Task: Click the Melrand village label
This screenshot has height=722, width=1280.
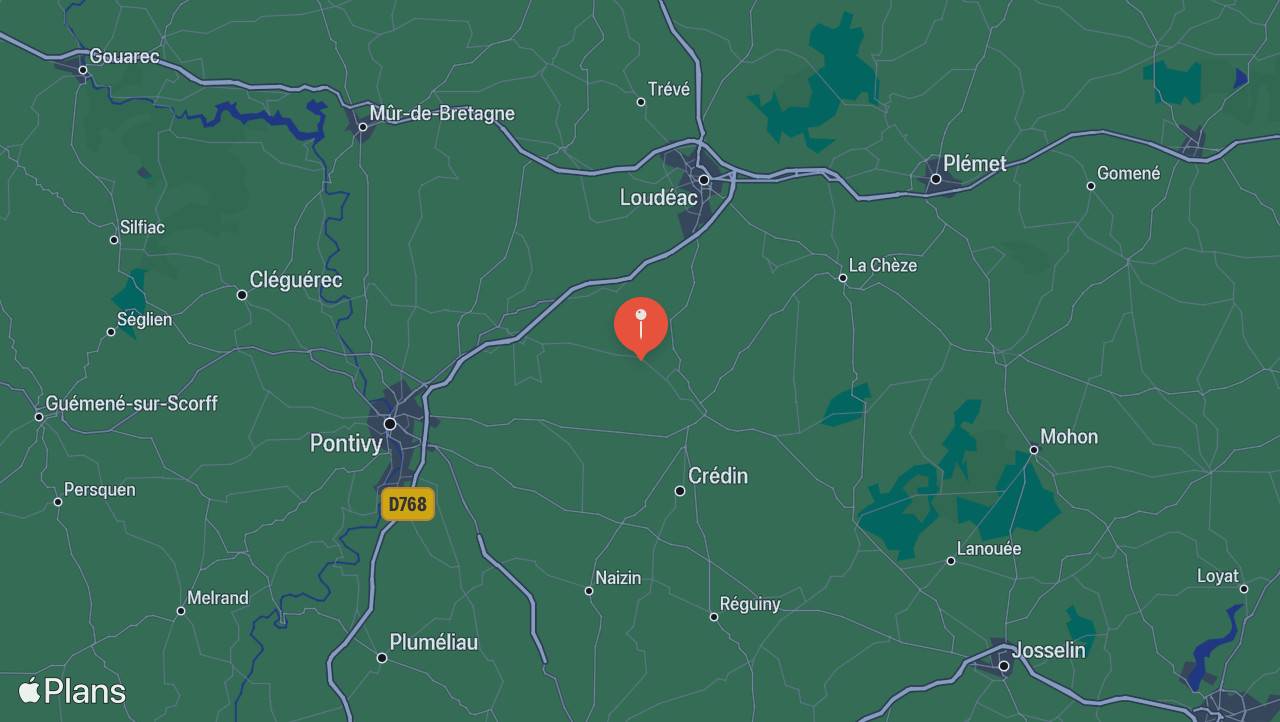Action: [218, 598]
